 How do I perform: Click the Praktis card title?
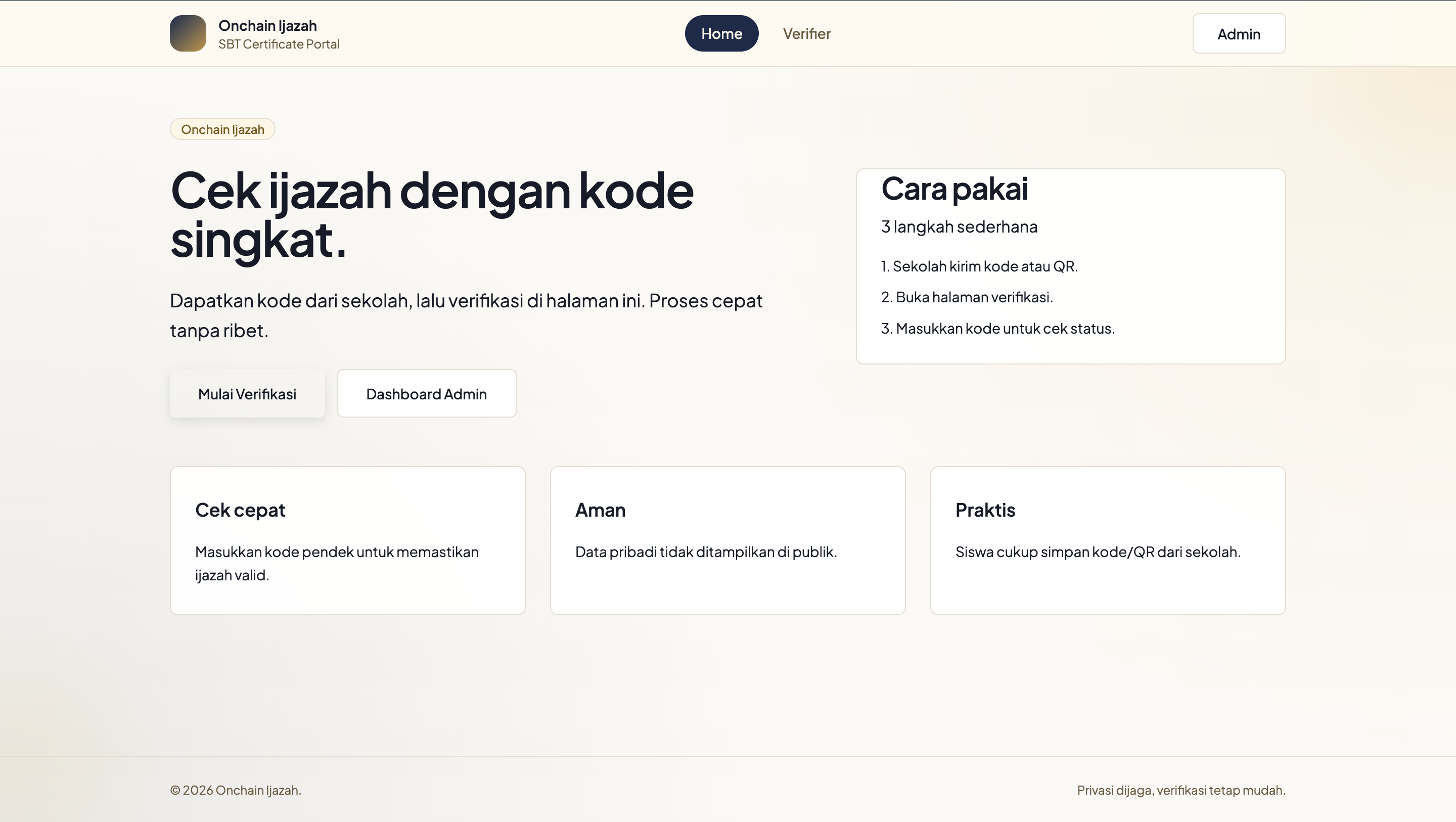(x=985, y=510)
